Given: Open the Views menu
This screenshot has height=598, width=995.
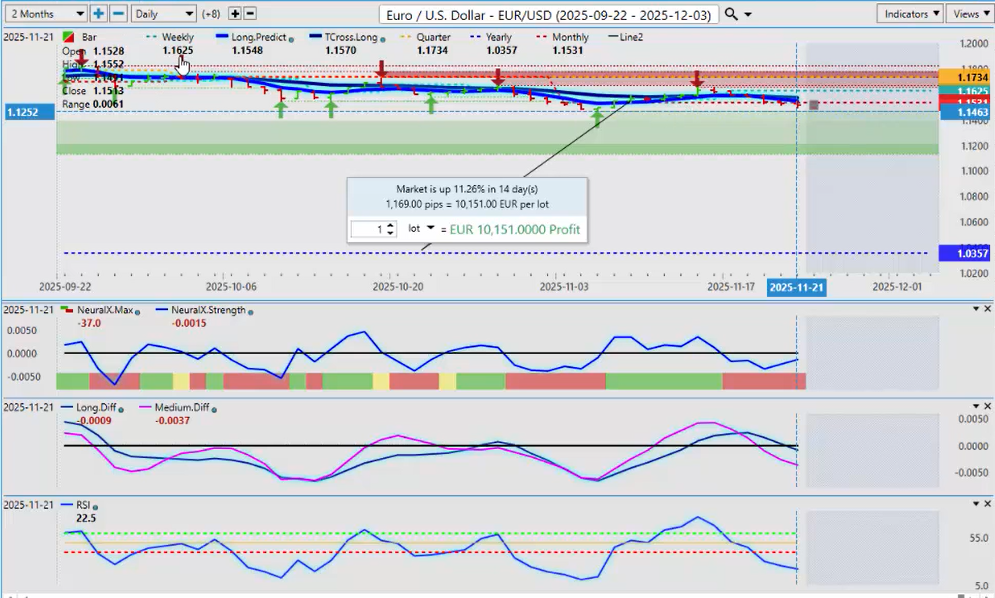Looking at the screenshot, I should point(969,13).
